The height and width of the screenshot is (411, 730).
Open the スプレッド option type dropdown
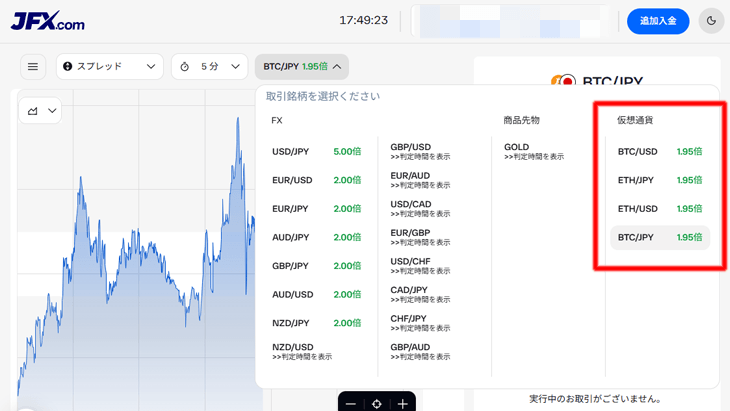[109, 67]
